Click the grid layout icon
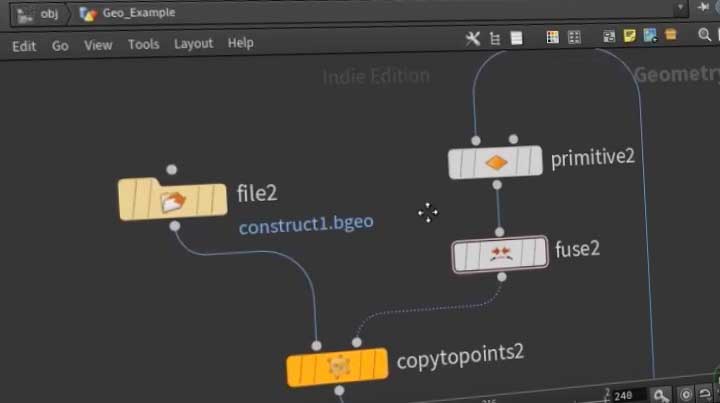This screenshot has height=403, width=720. (574, 38)
